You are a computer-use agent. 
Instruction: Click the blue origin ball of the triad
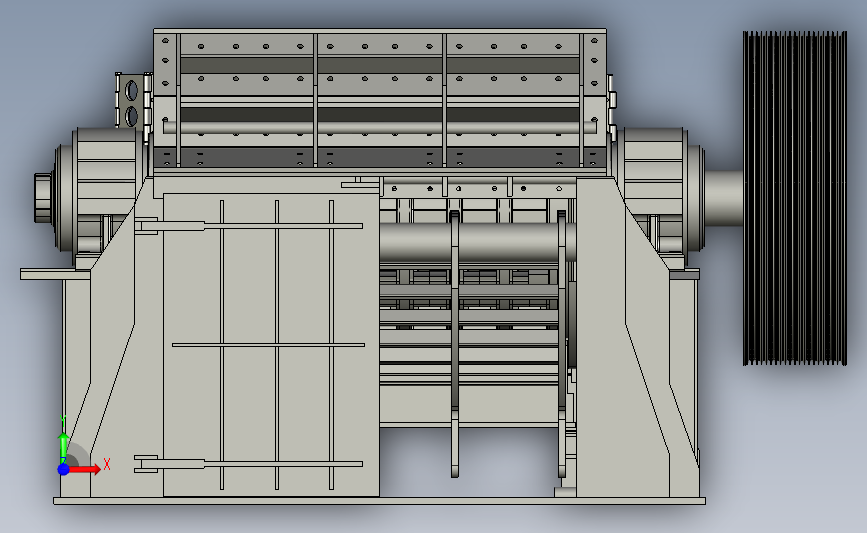point(64,469)
